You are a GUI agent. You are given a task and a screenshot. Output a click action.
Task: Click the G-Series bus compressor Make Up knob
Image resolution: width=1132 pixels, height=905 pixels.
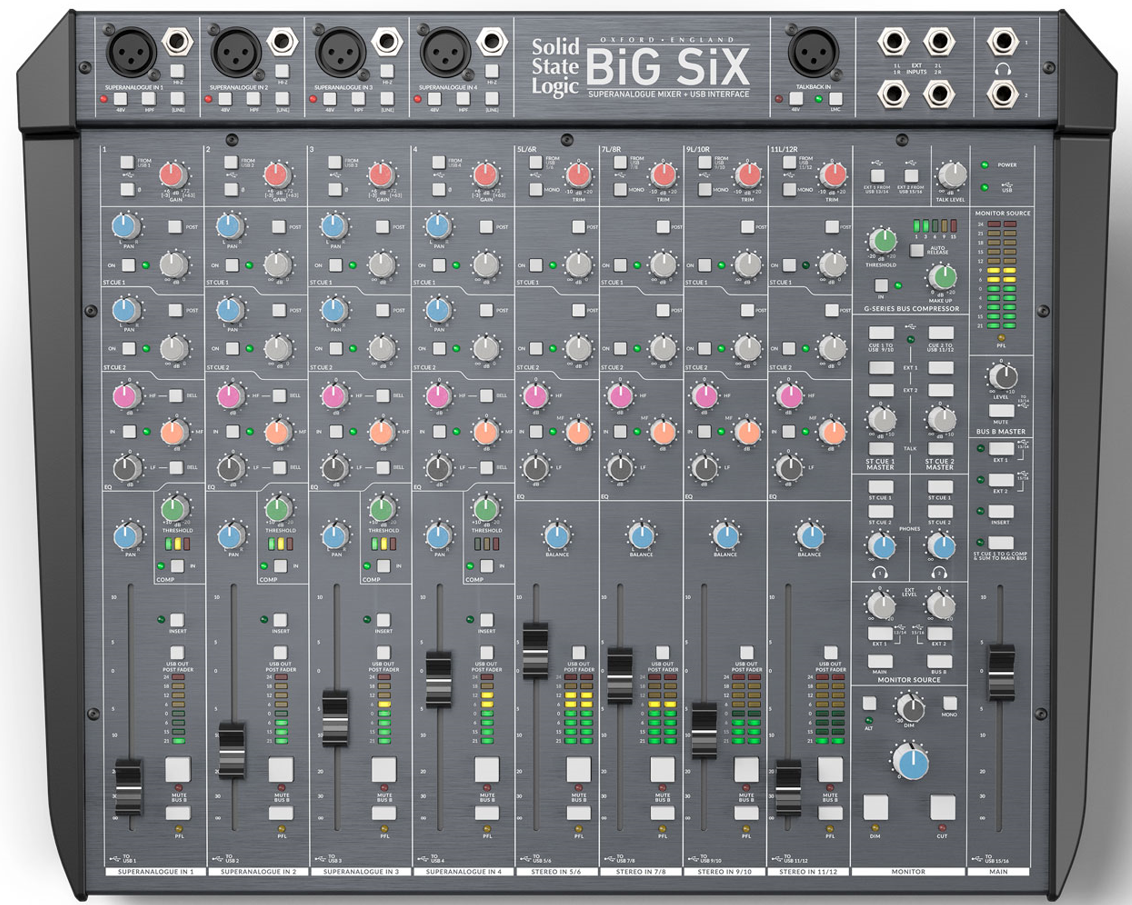(941, 276)
